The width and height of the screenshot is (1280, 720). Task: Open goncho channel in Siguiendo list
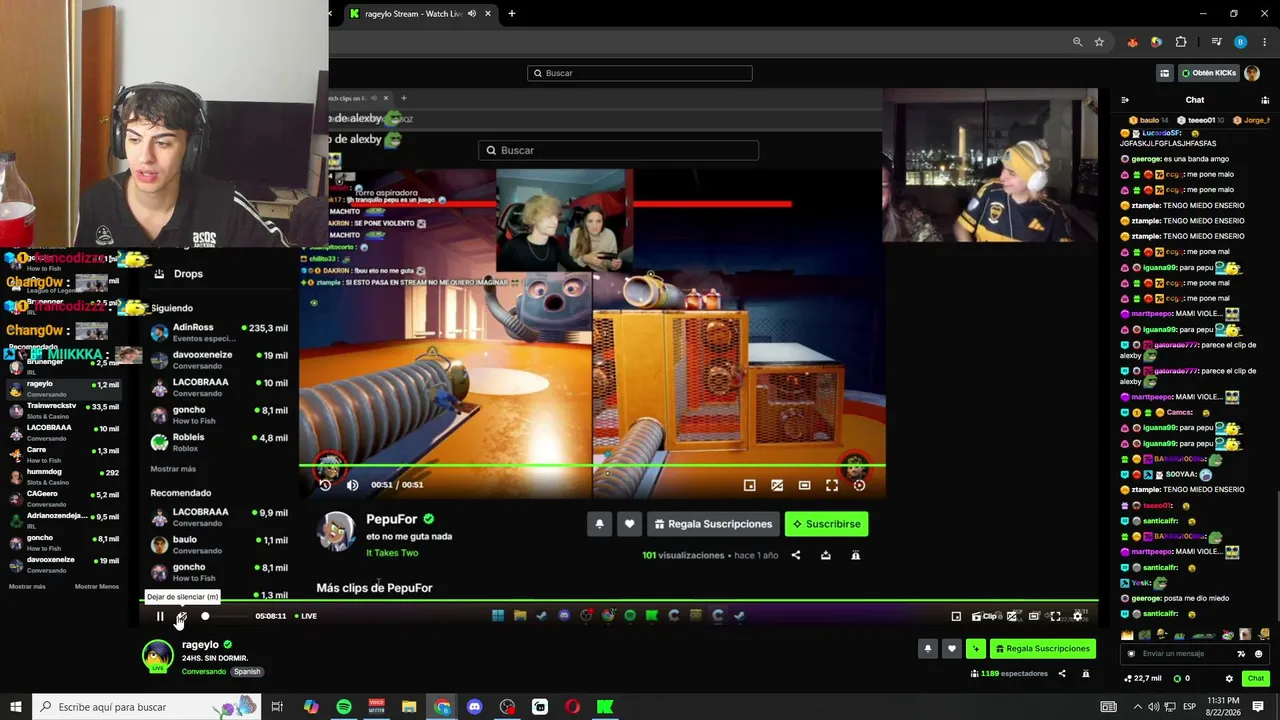click(219, 414)
